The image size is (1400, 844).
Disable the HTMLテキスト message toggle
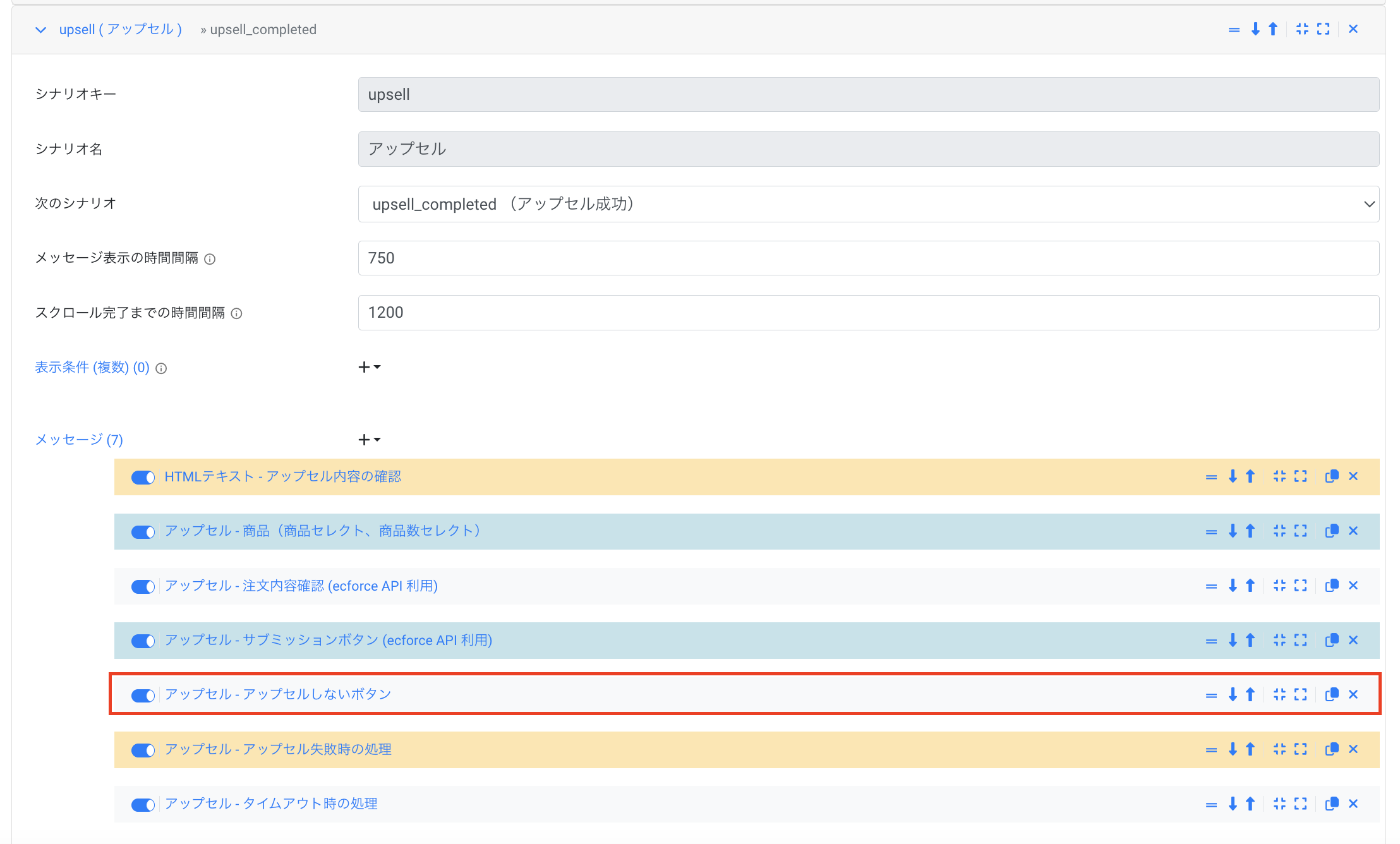(143, 477)
